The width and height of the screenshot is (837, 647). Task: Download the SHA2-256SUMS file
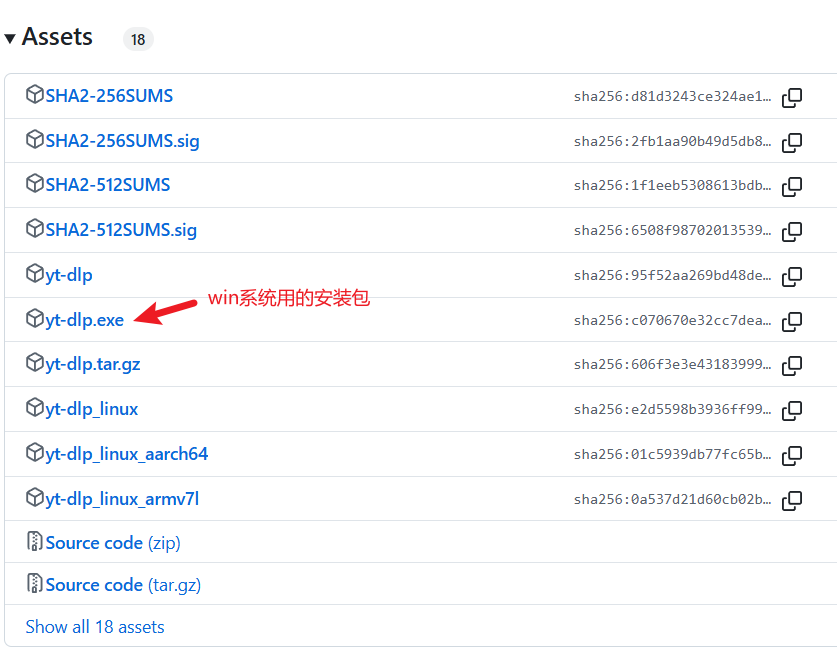pyautogui.click(x=109, y=96)
